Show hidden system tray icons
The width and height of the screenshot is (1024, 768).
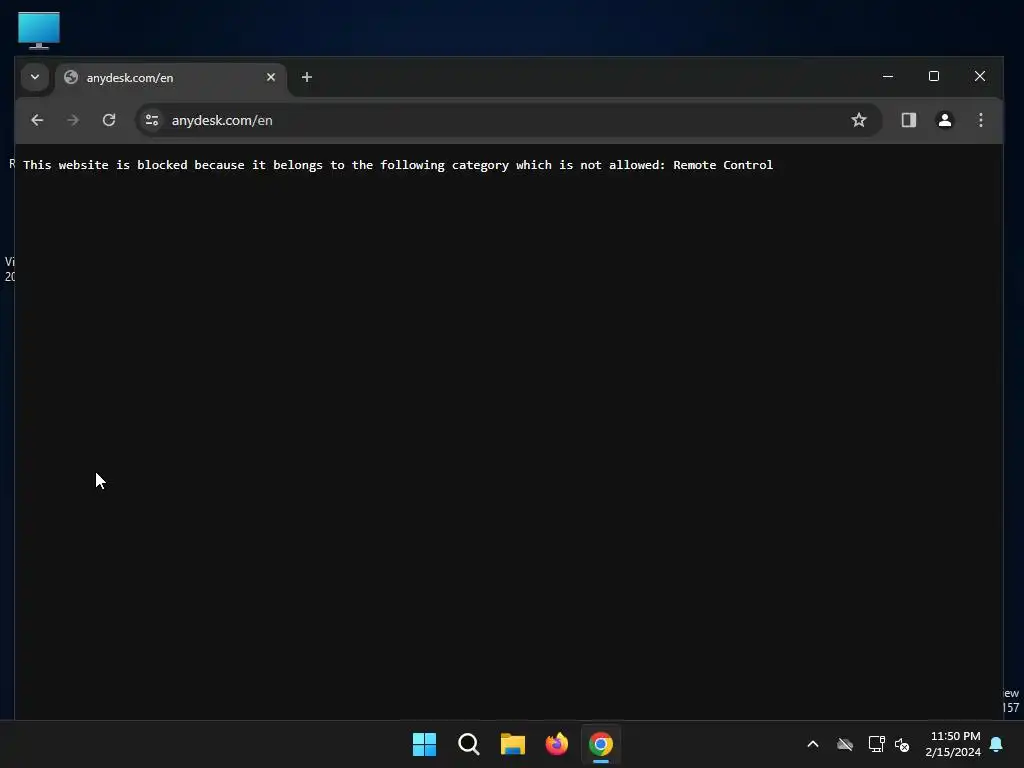click(813, 744)
